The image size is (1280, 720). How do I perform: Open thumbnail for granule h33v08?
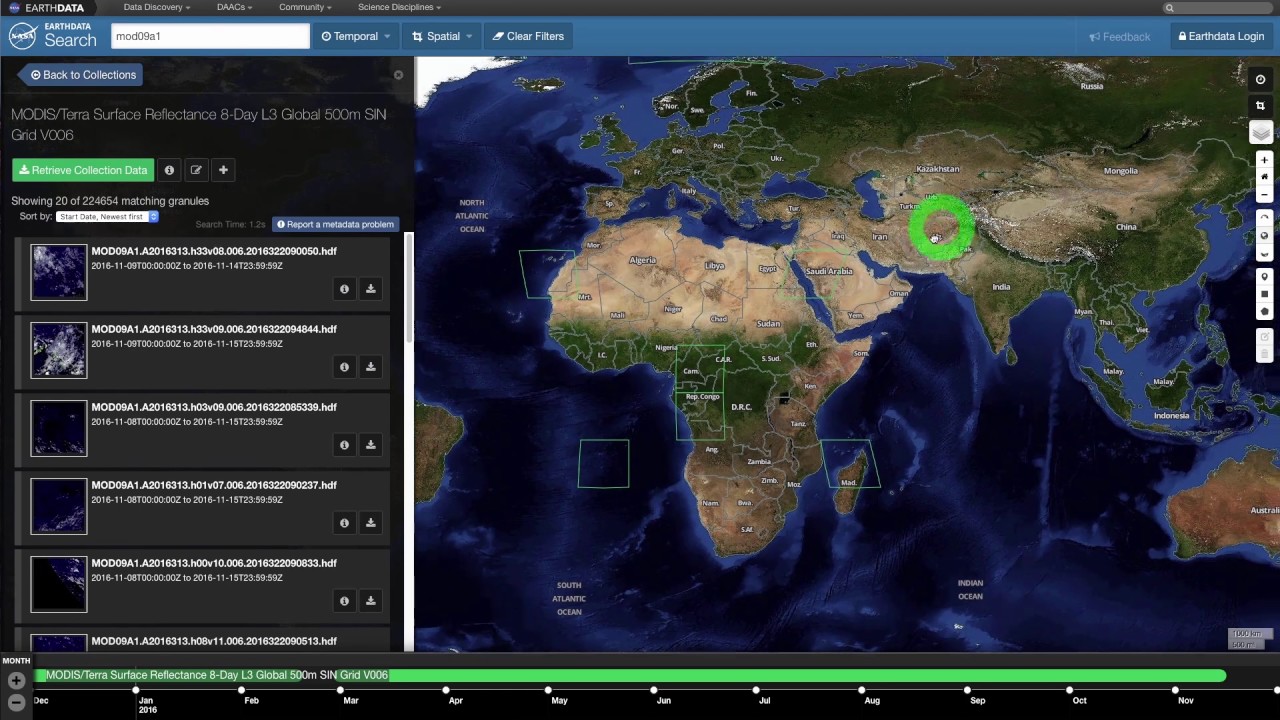(59, 272)
